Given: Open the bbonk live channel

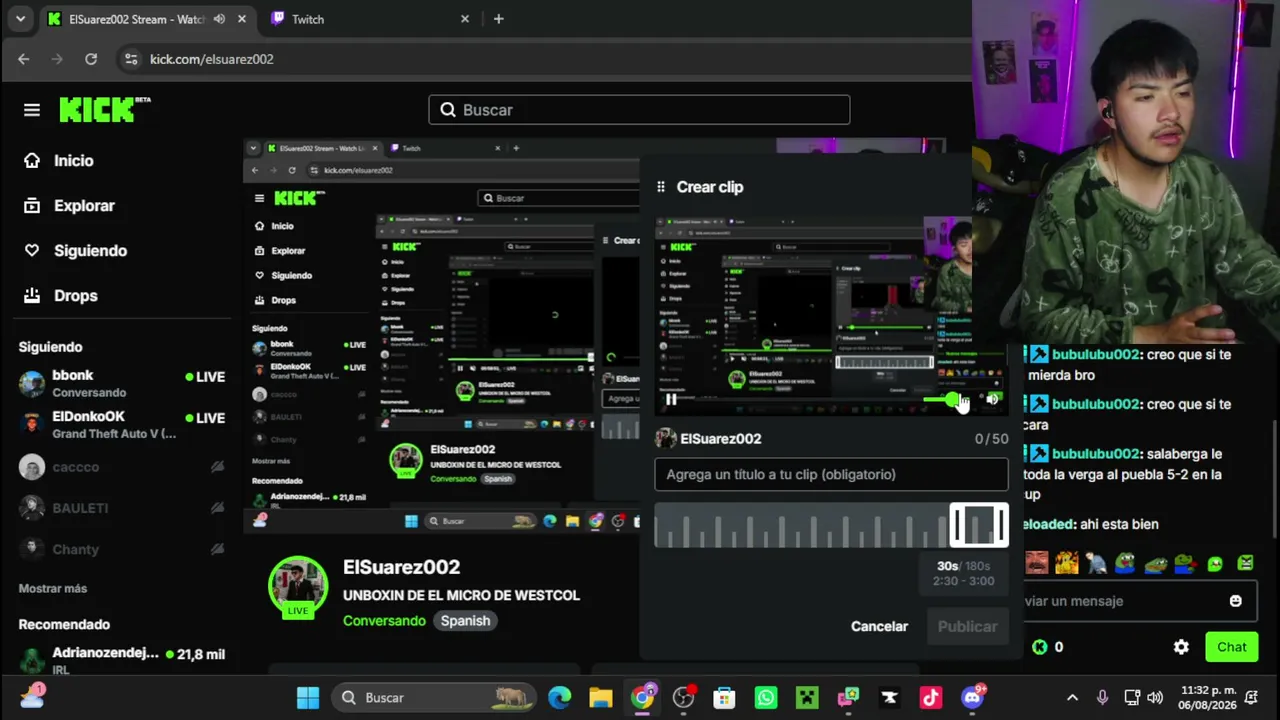Looking at the screenshot, I should (122, 384).
